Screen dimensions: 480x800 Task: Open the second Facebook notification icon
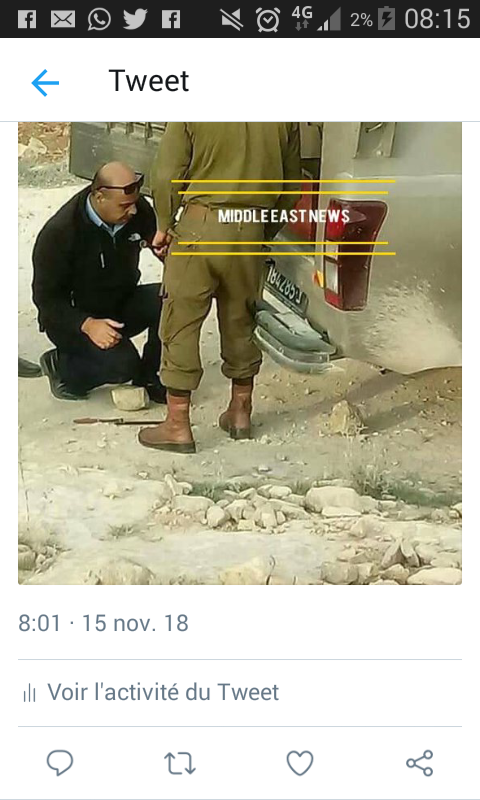[x=171, y=19]
